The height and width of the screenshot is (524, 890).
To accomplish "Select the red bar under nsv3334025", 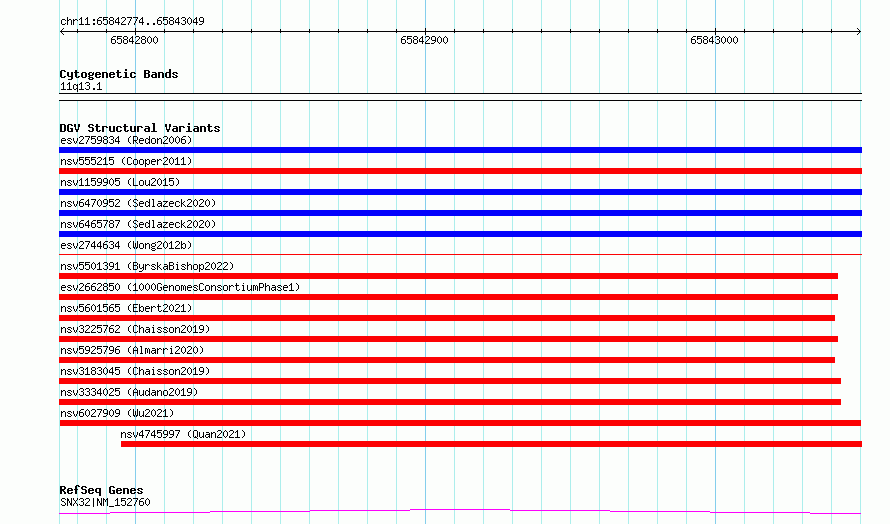I will point(450,402).
